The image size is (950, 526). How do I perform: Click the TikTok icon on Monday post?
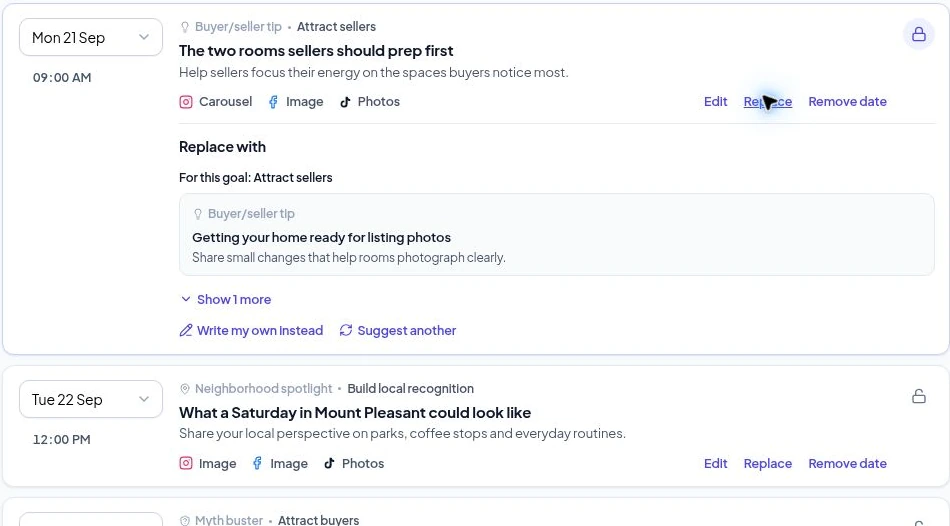click(x=345, y=102)
